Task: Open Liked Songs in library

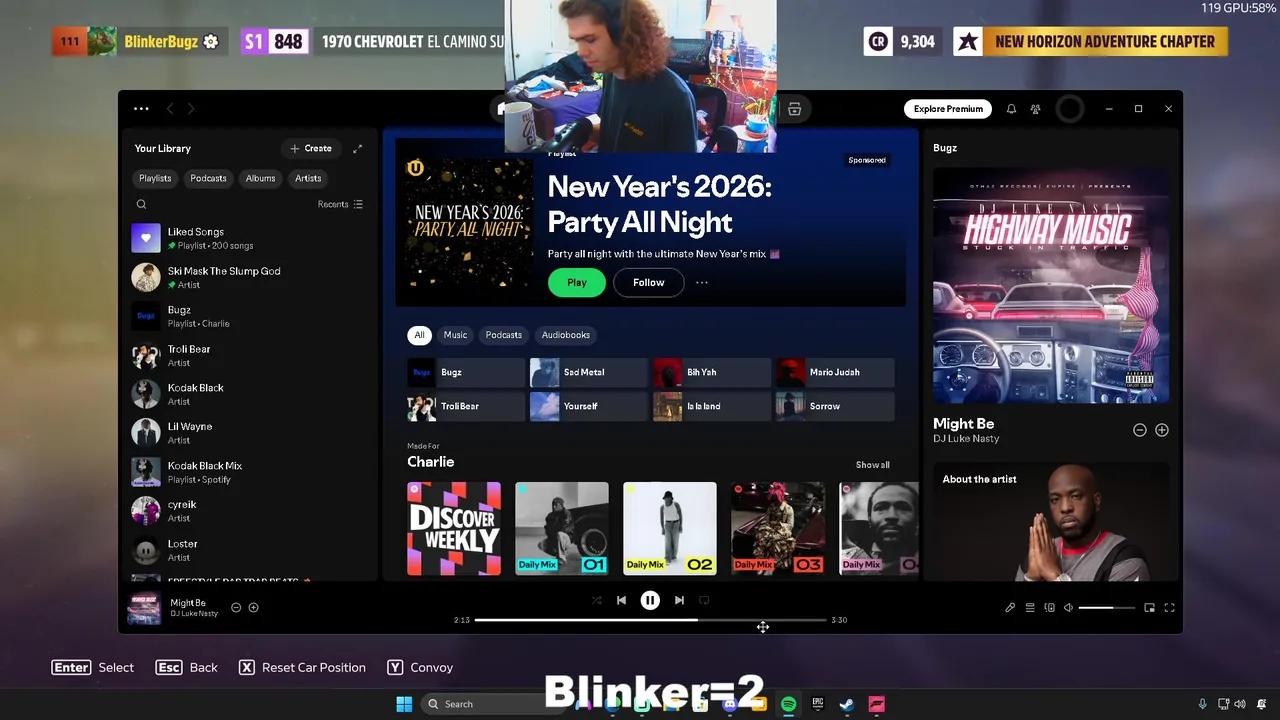Action: click(x=250, y=238)
